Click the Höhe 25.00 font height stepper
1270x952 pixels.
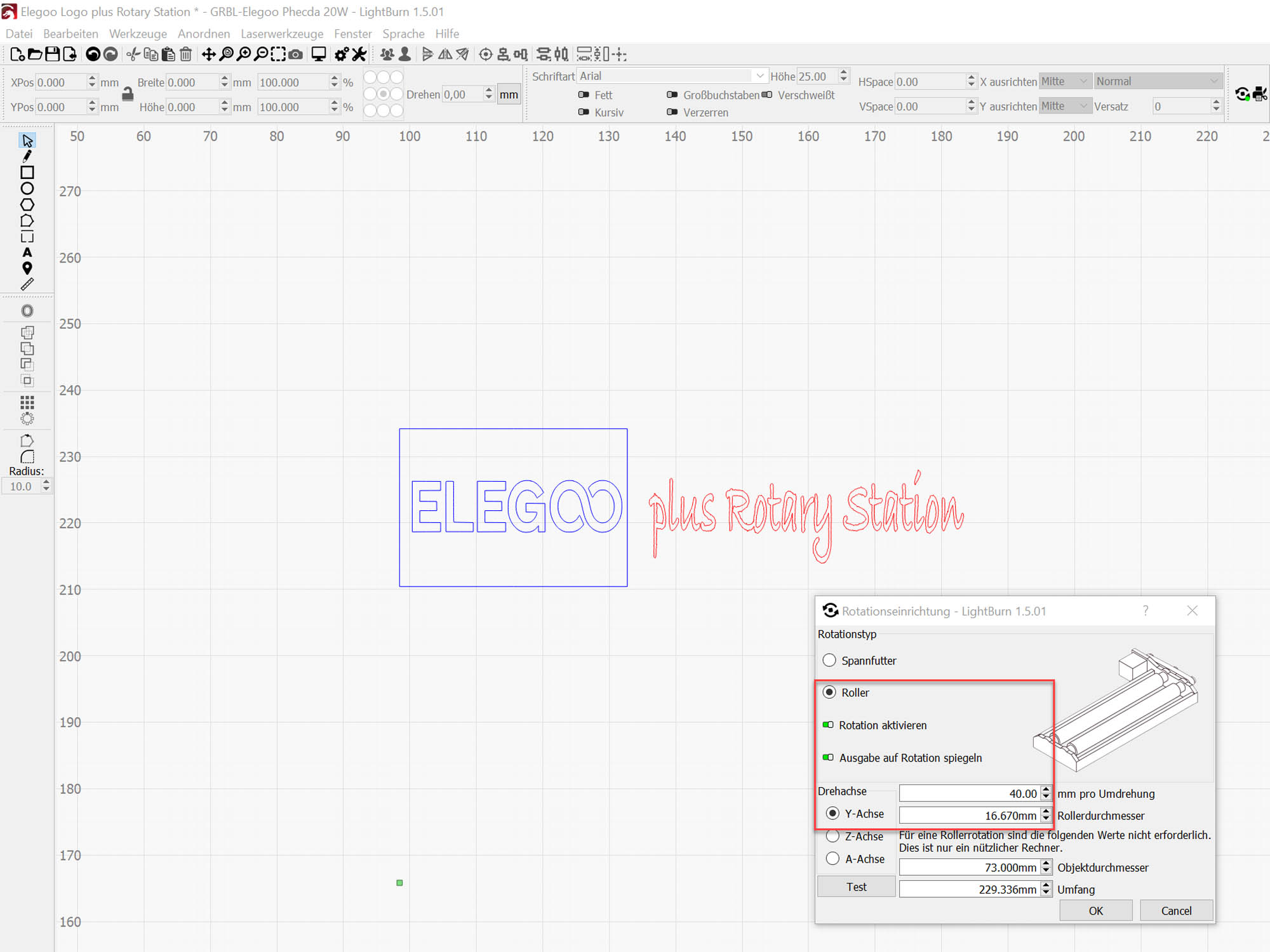tap(843, 76)
